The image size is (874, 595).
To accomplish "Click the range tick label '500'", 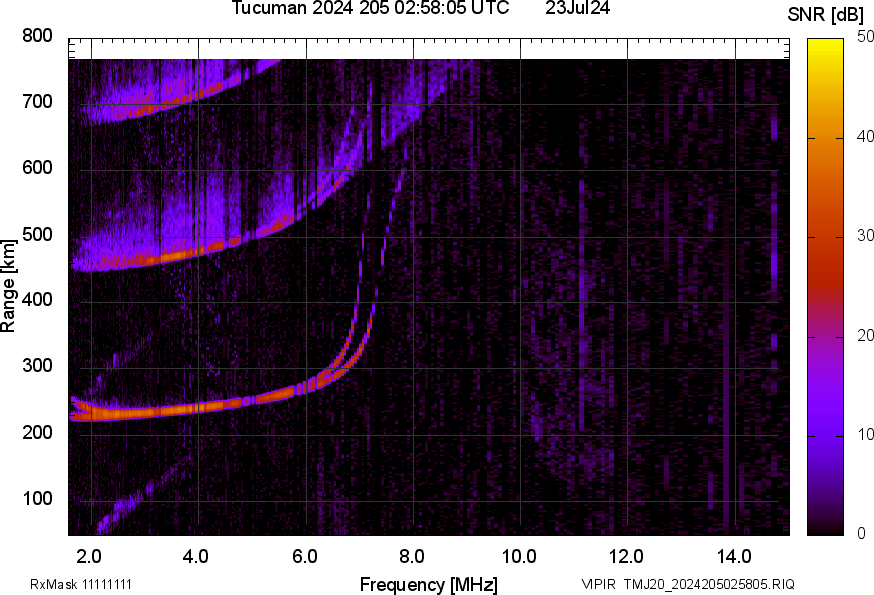I will pos(37,234).
